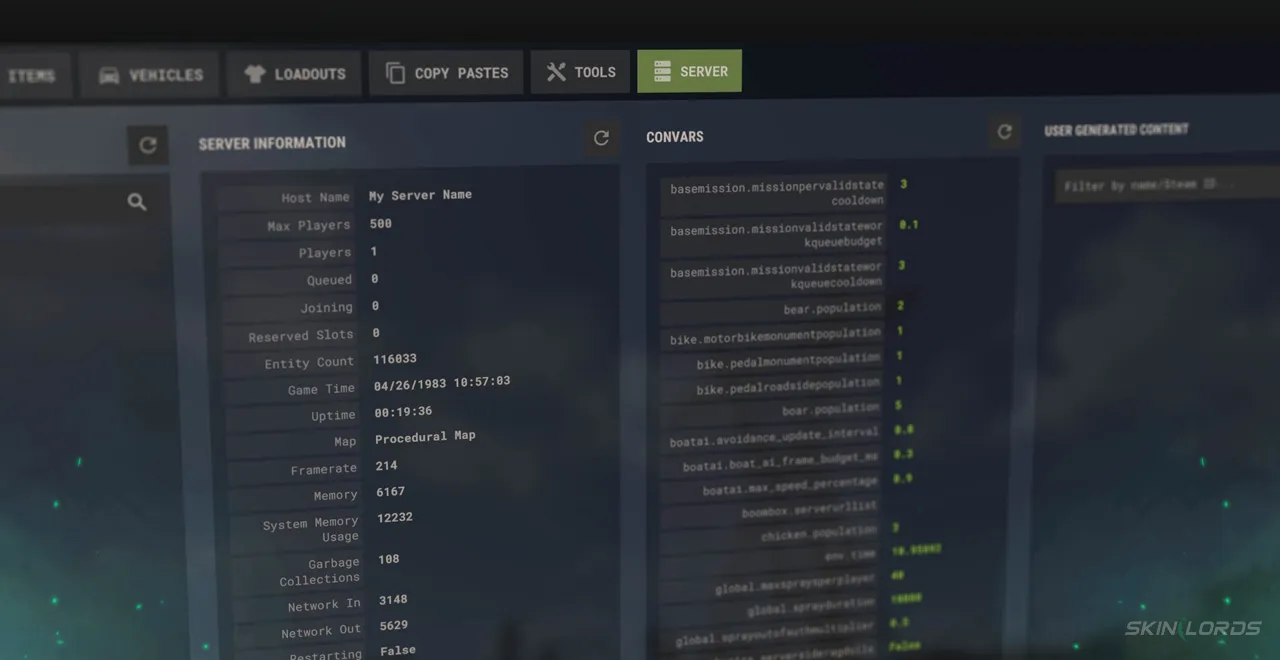Click the Players label
This screenshot has height=660, width=1280.
pyautogui.click(x=324, y=253)
